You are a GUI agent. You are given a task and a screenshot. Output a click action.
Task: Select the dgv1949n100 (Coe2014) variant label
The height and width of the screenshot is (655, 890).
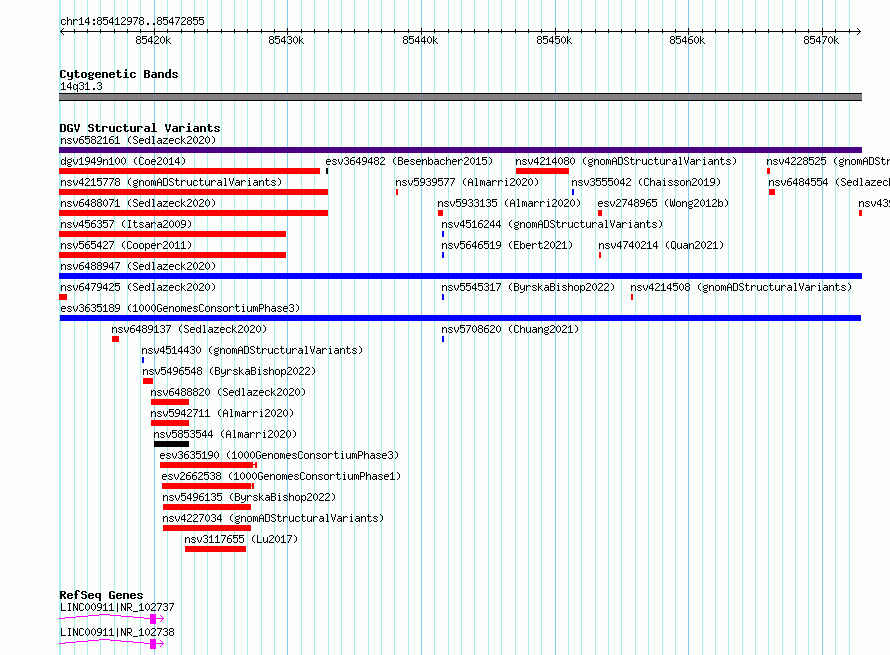tap(123, 161)
